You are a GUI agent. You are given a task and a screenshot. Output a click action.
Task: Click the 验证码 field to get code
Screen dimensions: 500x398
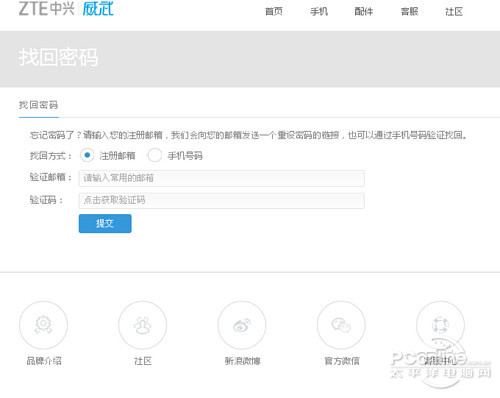coord(222,201)
